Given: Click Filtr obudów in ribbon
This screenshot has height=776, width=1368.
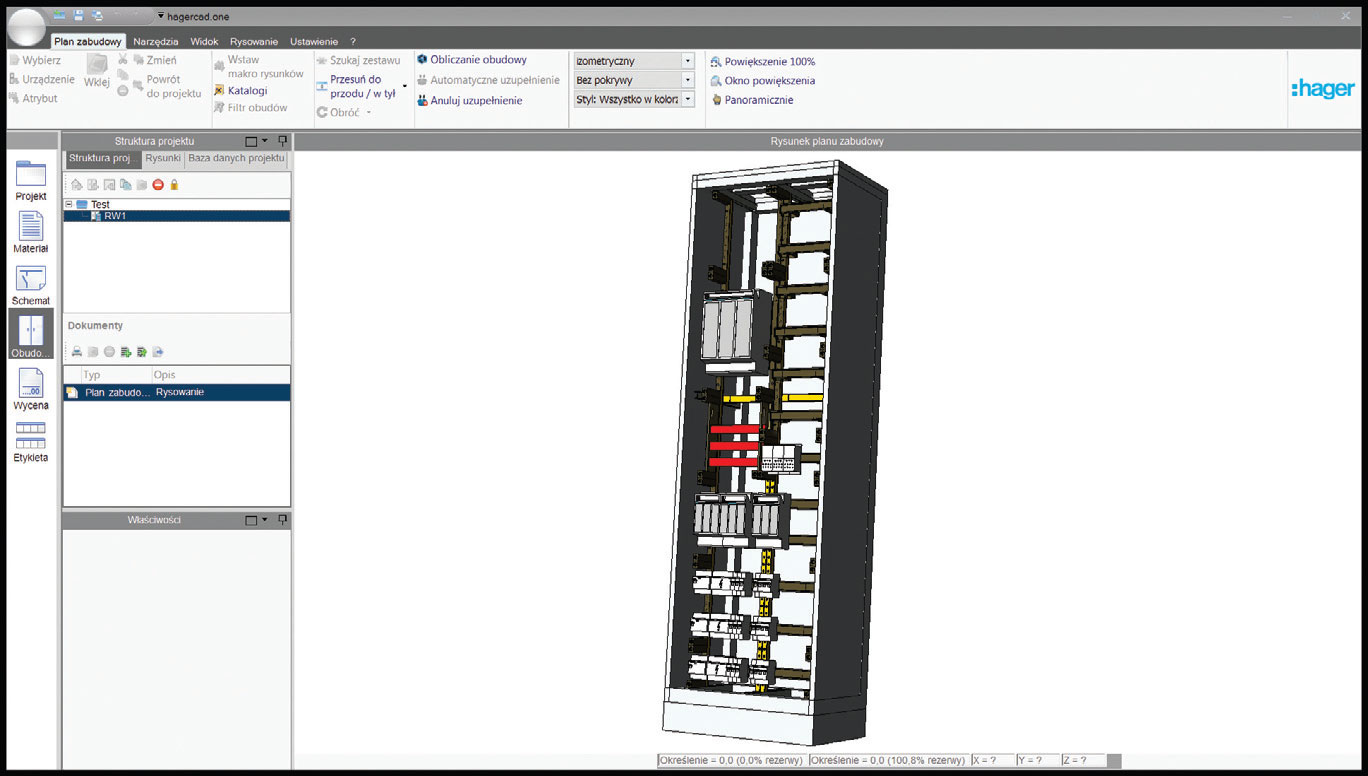Looking at the screenshot, I should pyautogui.click(x=250, y=107).
